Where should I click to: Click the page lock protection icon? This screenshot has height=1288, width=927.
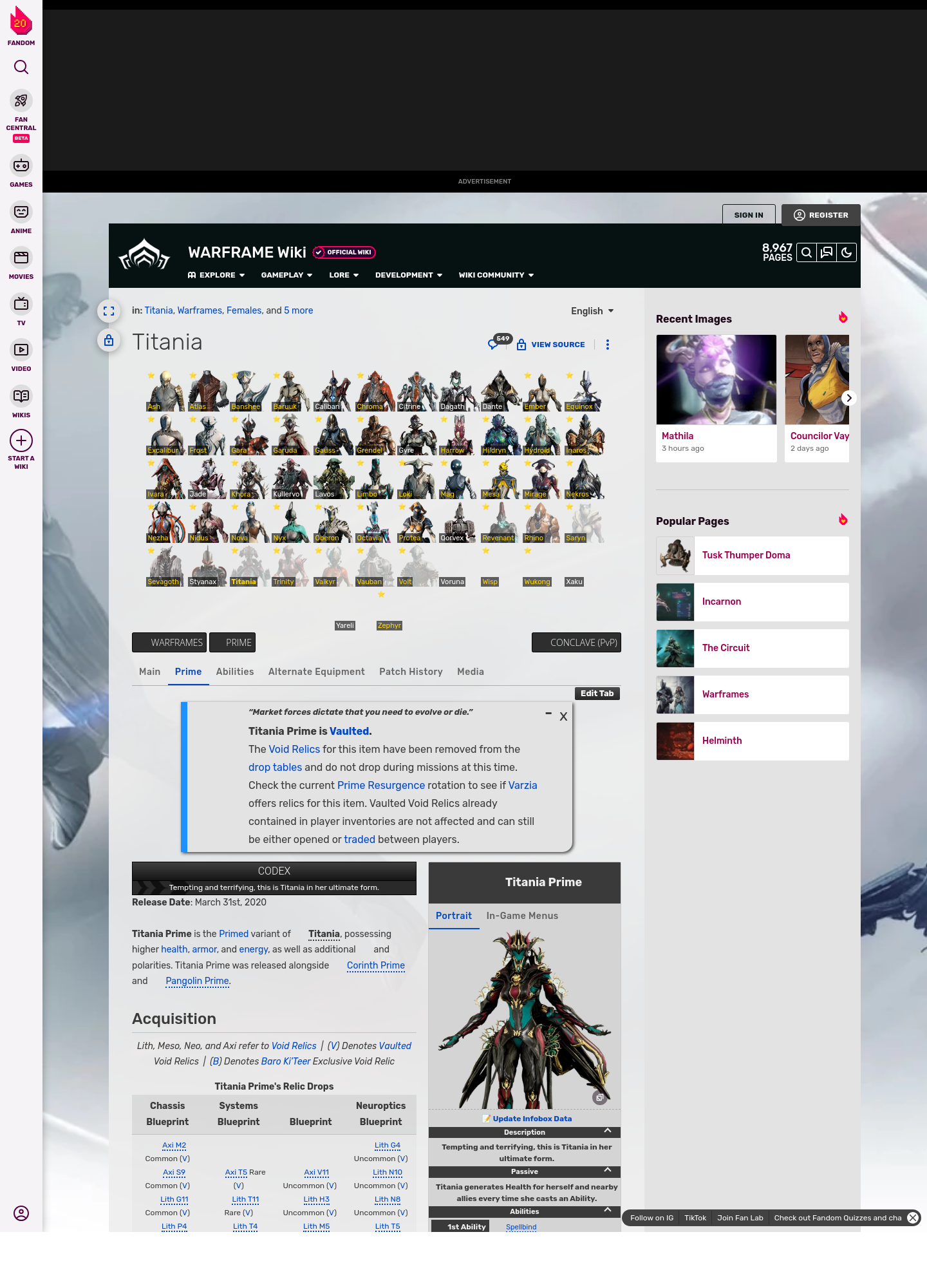pyautogui.click(x=109, y=340)
